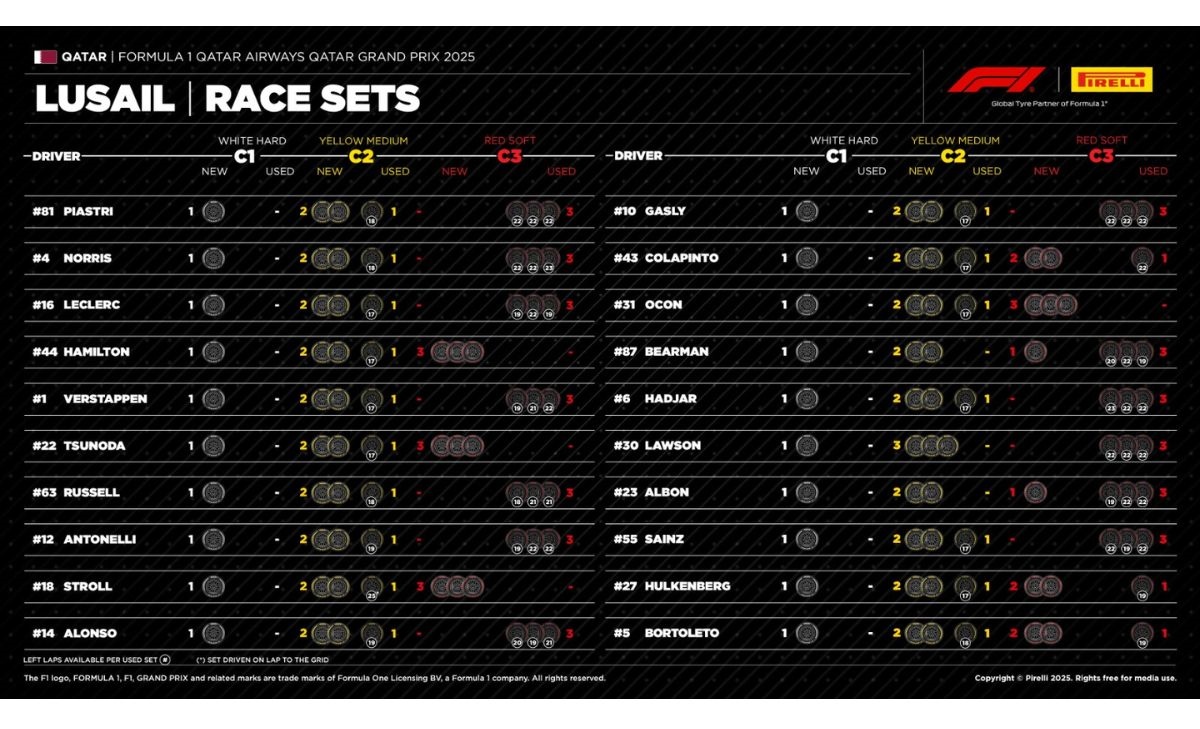Select the right C3 Red Soft header
Viewport: 1200px width, 729px height.
point(1101,150)
